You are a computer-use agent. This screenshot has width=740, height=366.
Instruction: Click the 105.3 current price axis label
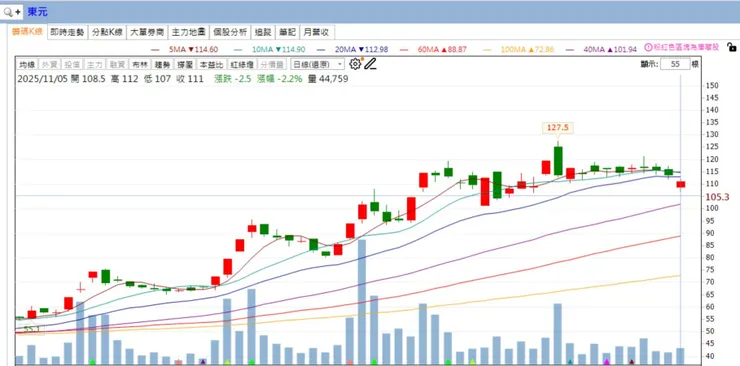[717, 197]
